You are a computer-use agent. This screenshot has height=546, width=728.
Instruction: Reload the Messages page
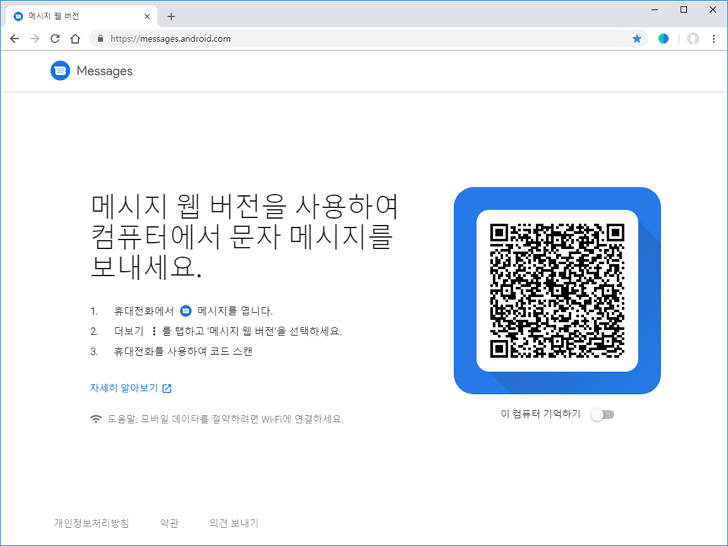click(55, 39)
